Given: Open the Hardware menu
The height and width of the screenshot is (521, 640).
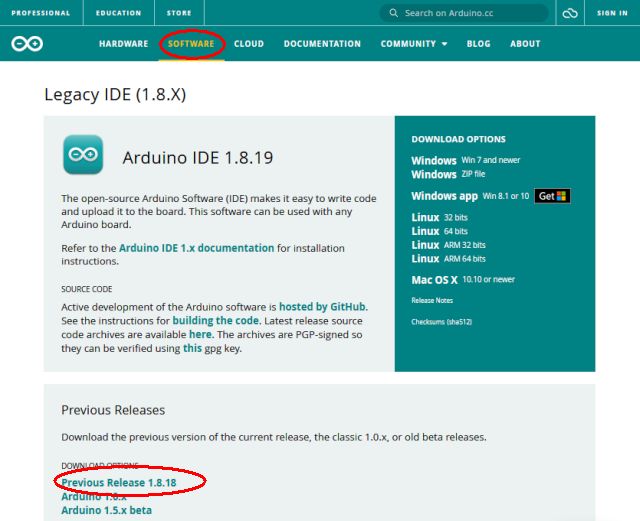Looking at the screenshot, I should 124,44.
